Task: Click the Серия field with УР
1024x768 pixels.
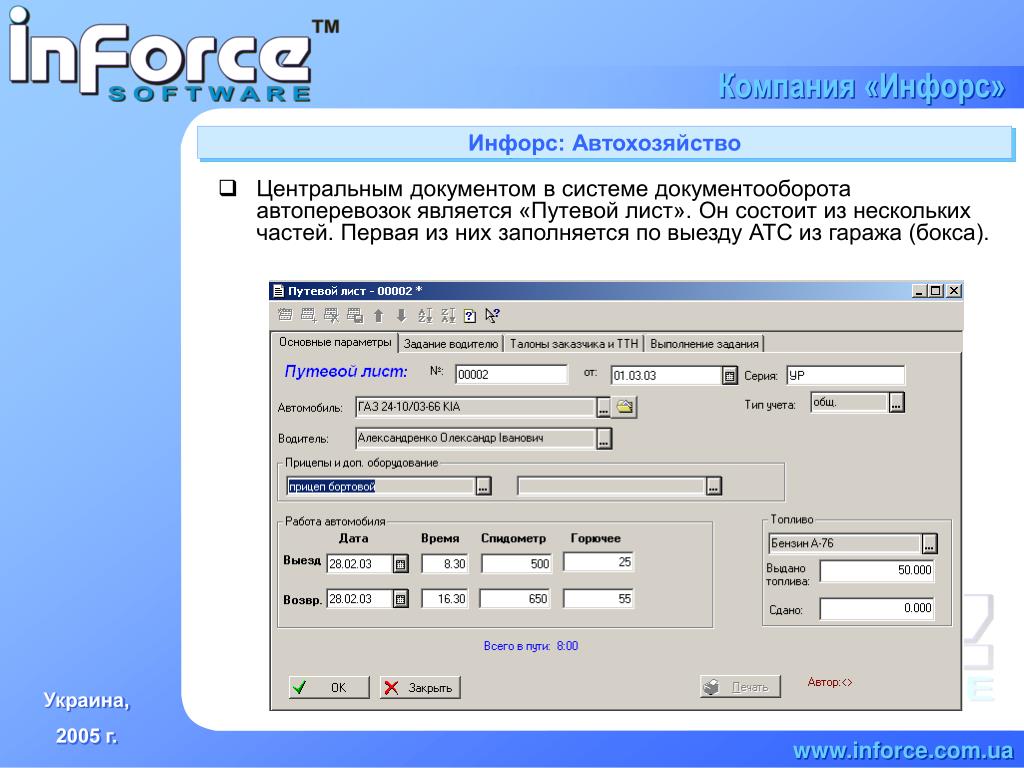Action: [845, 376]
